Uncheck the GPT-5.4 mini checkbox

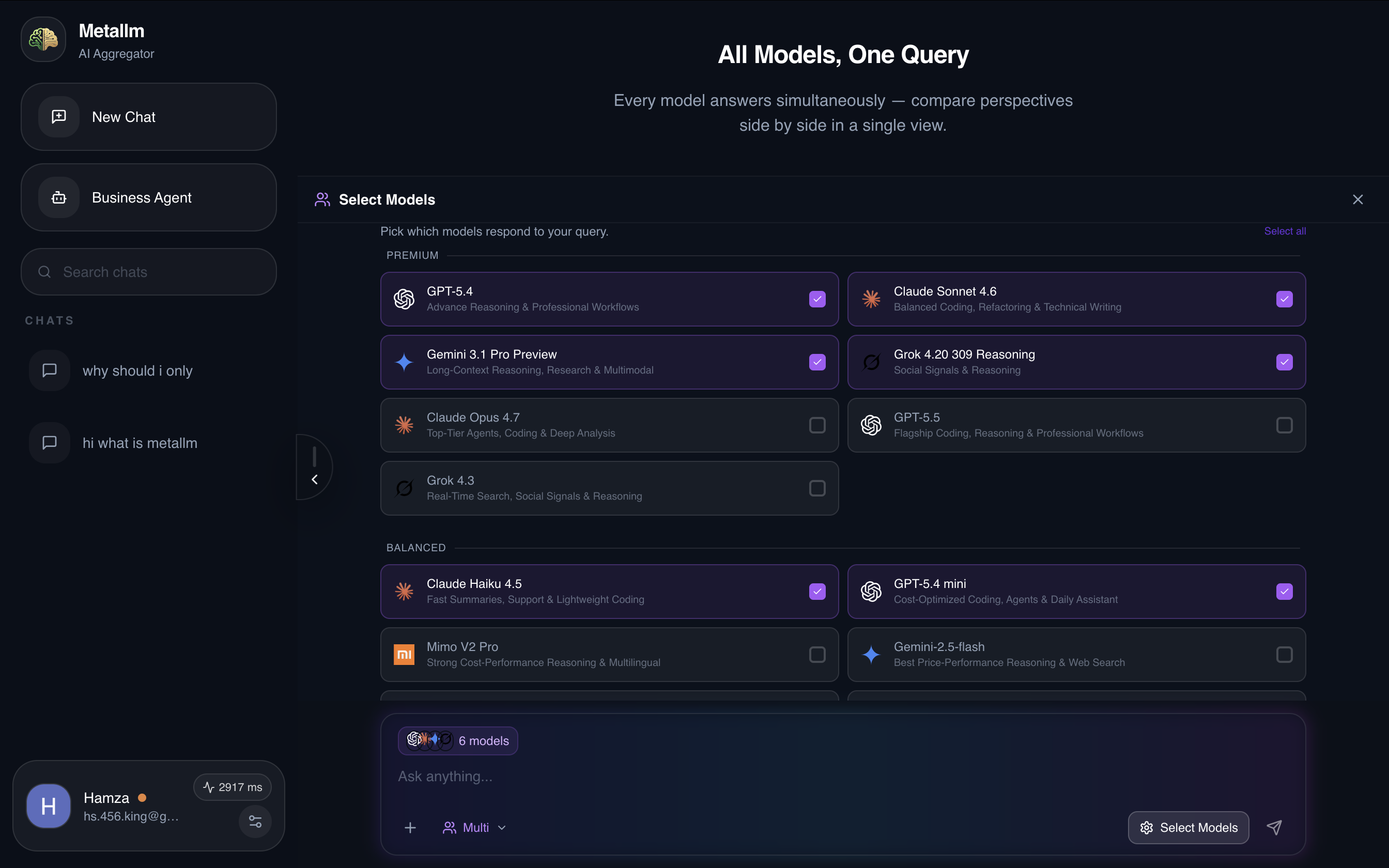1285,591
